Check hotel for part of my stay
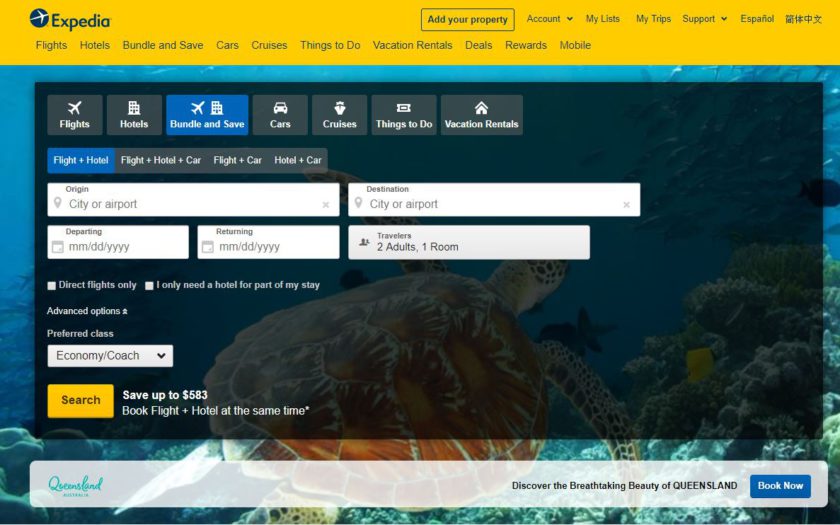This screenshot has height=525, width=840. click(149, 286)
